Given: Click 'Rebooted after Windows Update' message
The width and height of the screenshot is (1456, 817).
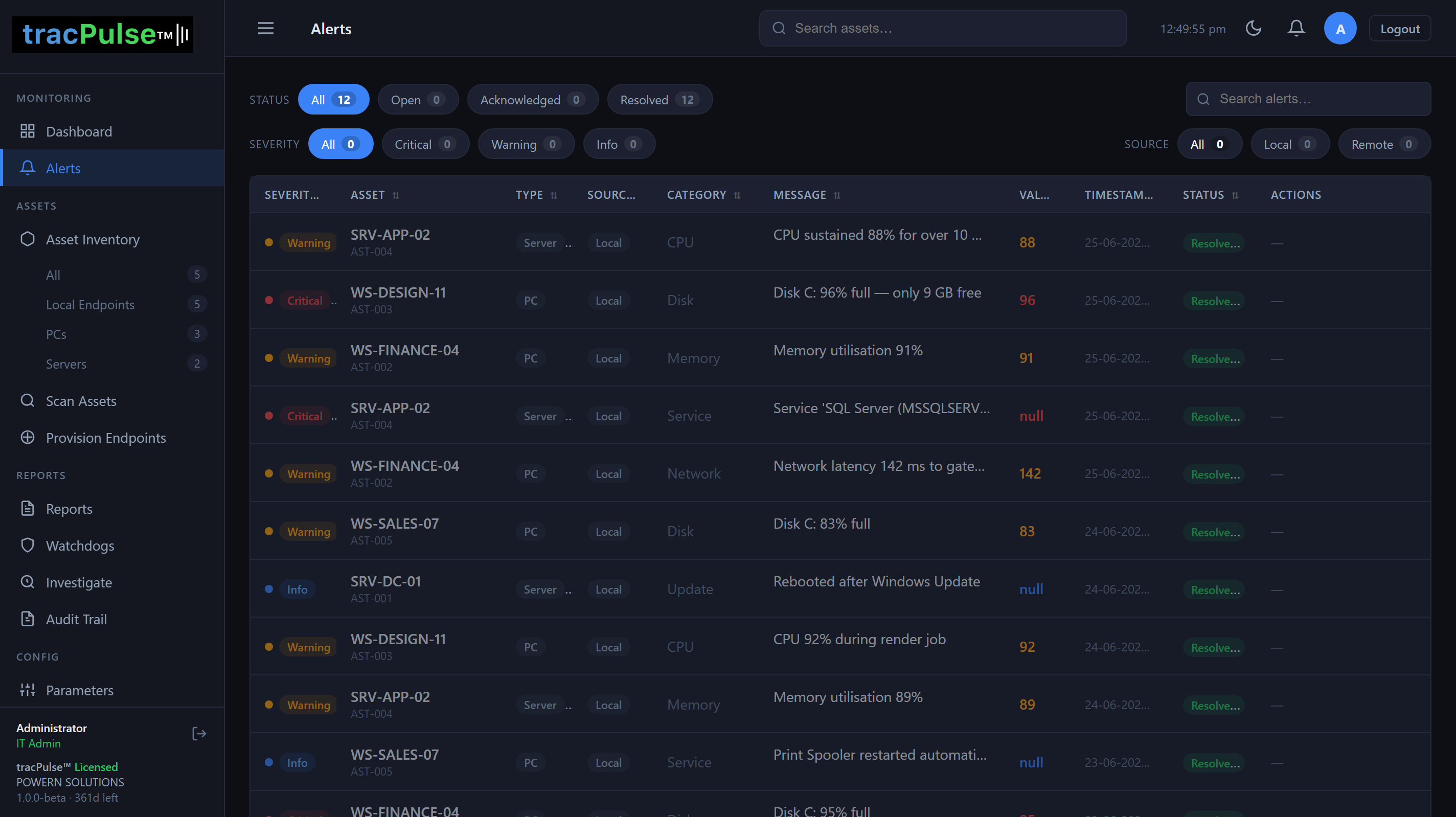Looking at the screenshot, I should [876, 581].
